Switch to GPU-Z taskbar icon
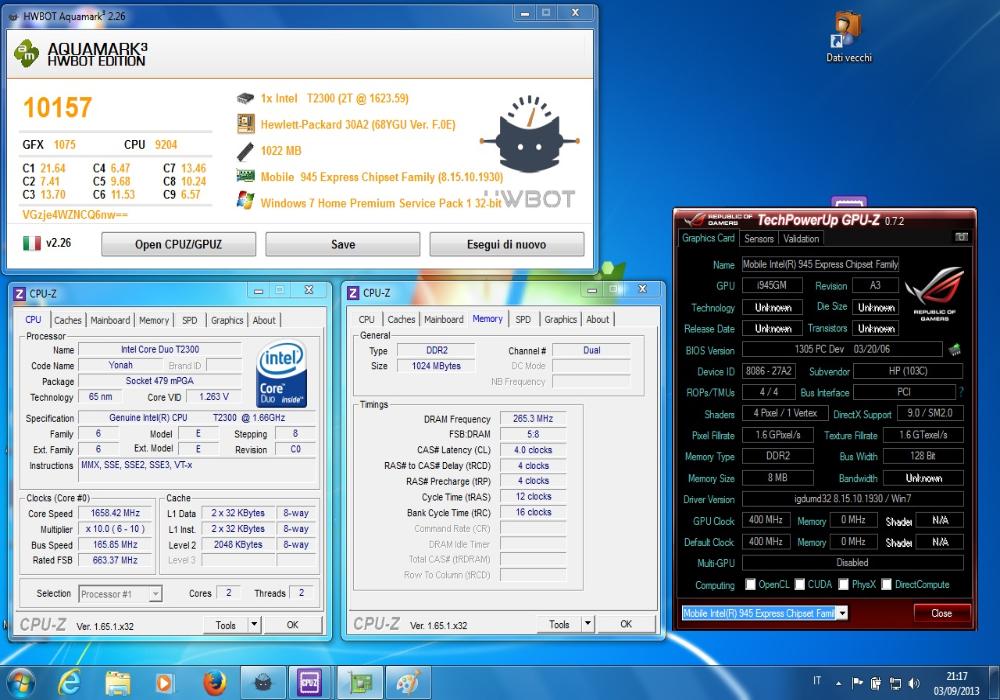The height and width of the screenshot is (700, 1000). (360, 683)
